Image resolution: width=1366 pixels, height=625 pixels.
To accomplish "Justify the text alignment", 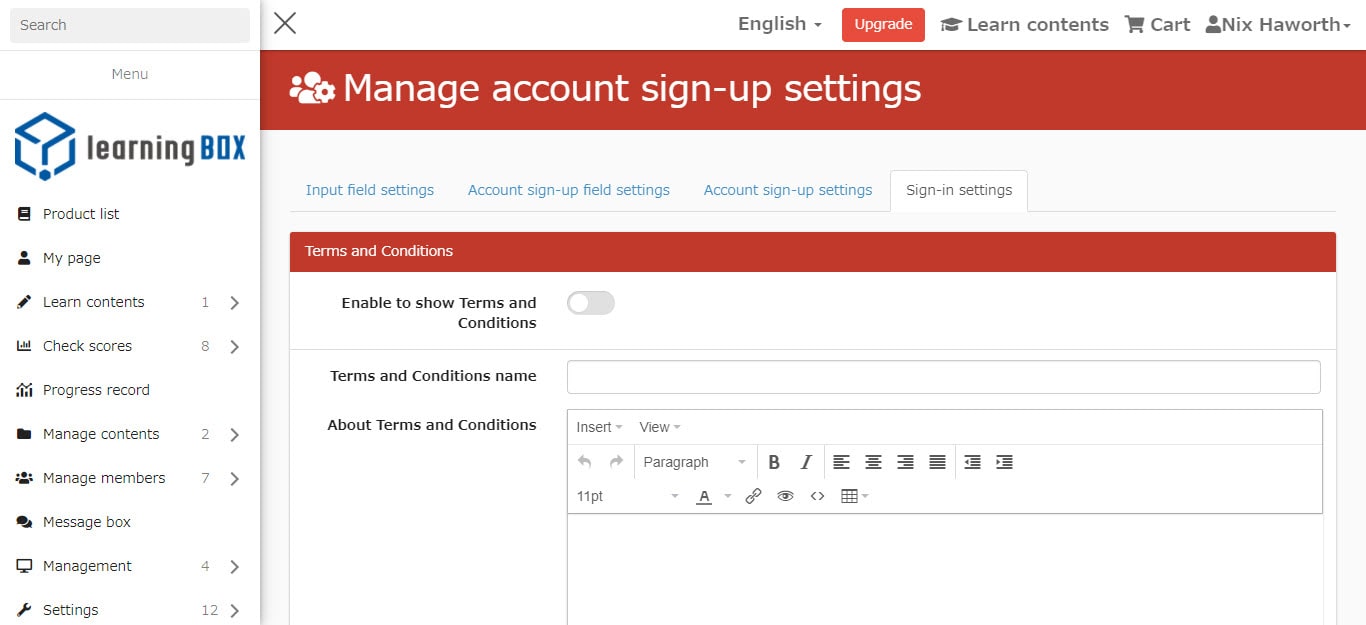I will [x=937, y=462].
